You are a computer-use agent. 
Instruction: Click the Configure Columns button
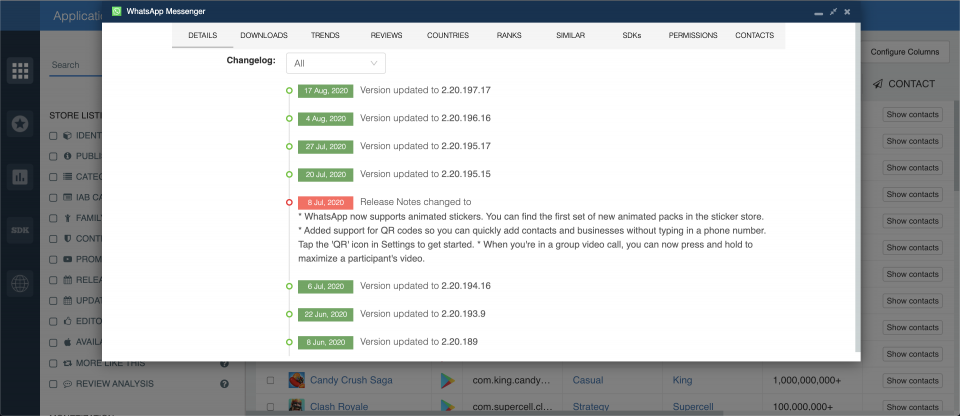pos(904,52)
